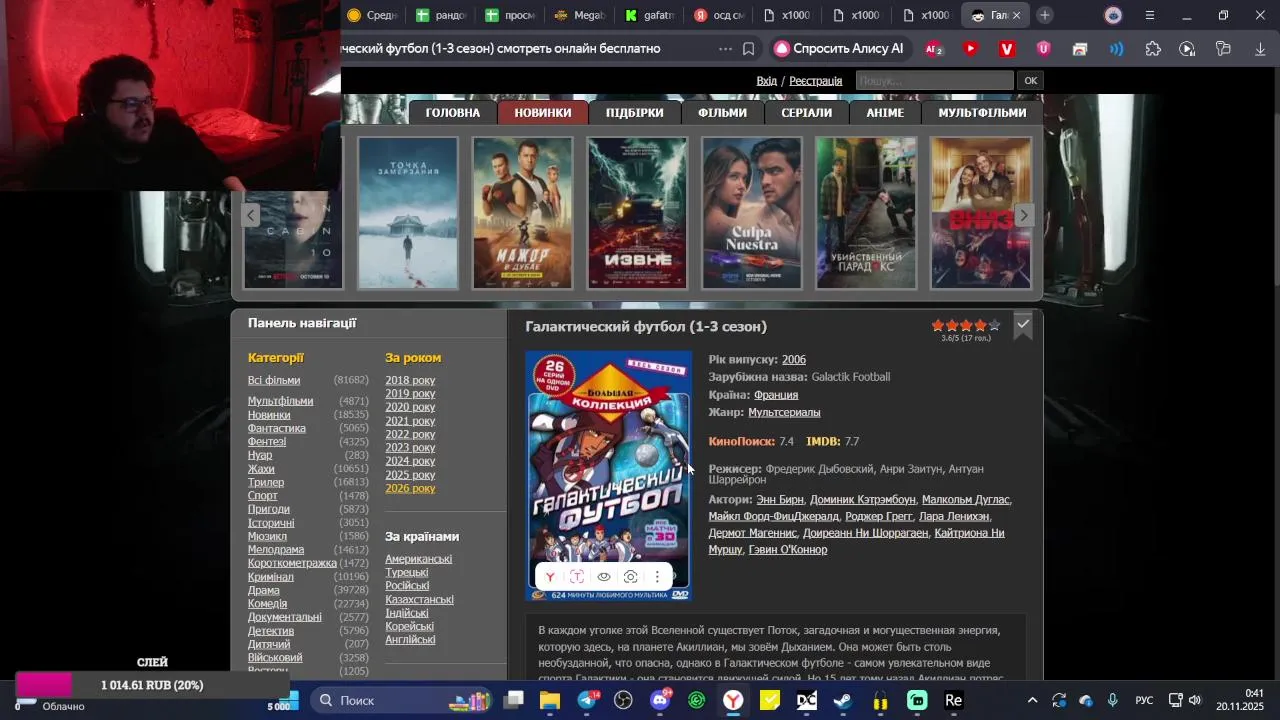Screen dimensions: 1280x720
Task: Open Steam from the taskbar
Action: [x=843, y=700]
